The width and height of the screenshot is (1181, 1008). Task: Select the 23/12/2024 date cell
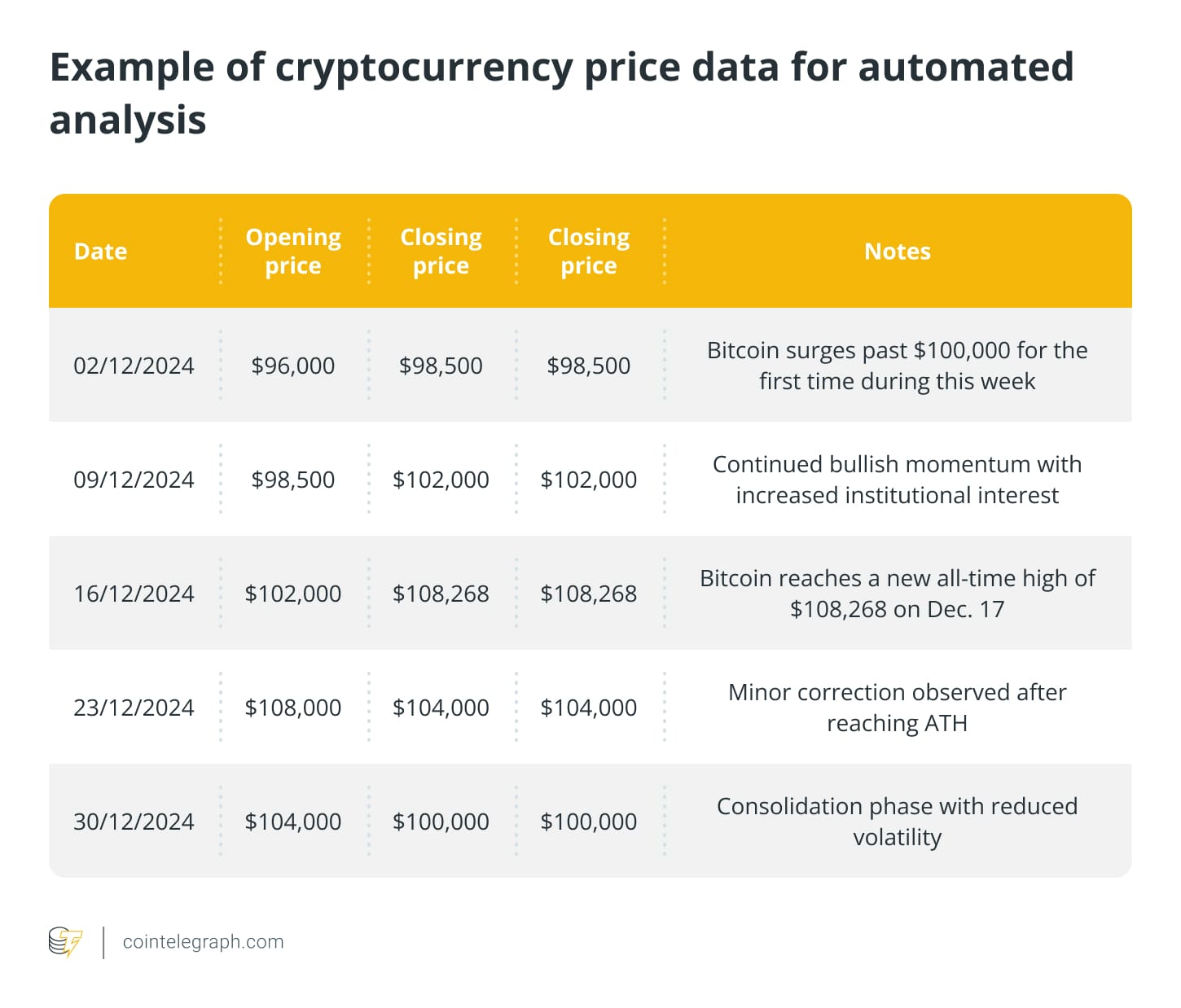[134, 708]
